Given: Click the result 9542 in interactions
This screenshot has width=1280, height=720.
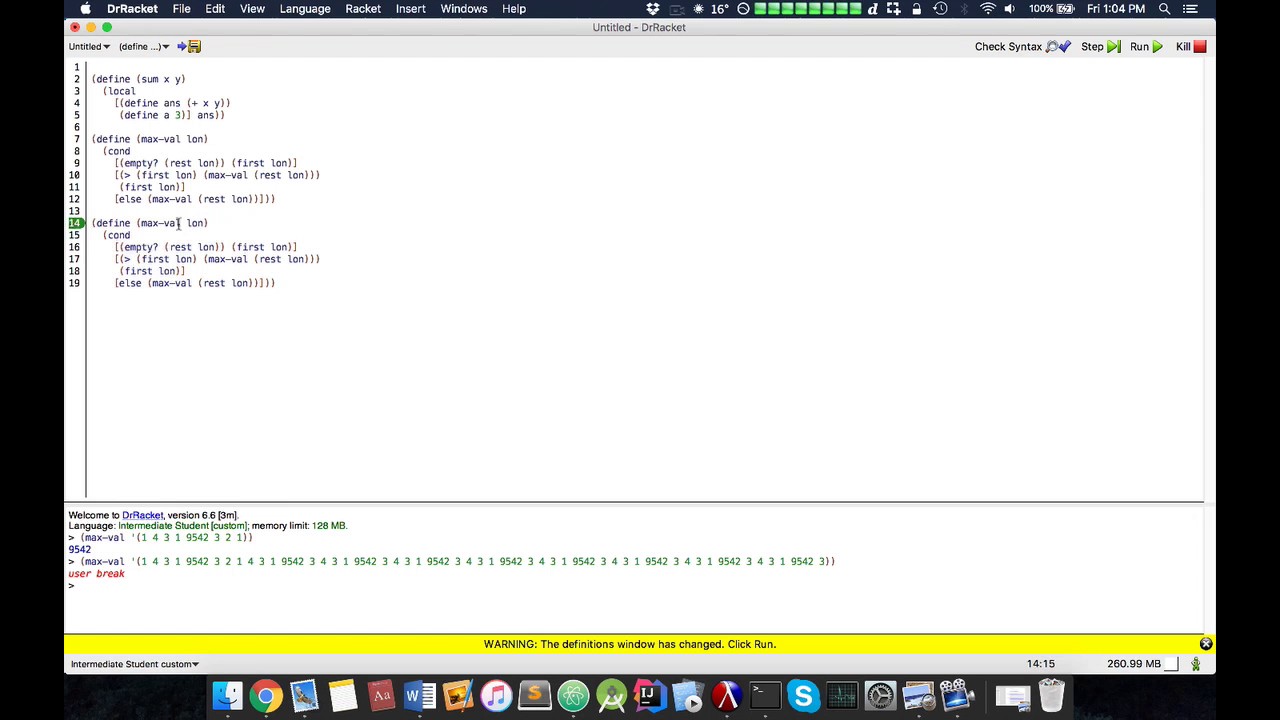Looking at the screenshot, I should click(x=79, y=550).
